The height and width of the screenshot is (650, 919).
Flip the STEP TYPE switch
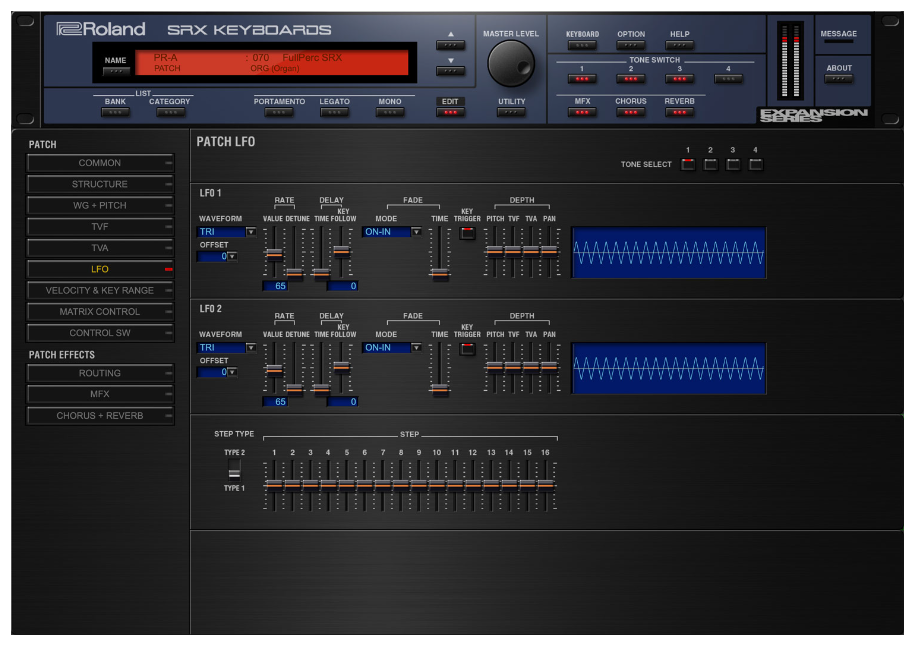(x=234, y=471)
